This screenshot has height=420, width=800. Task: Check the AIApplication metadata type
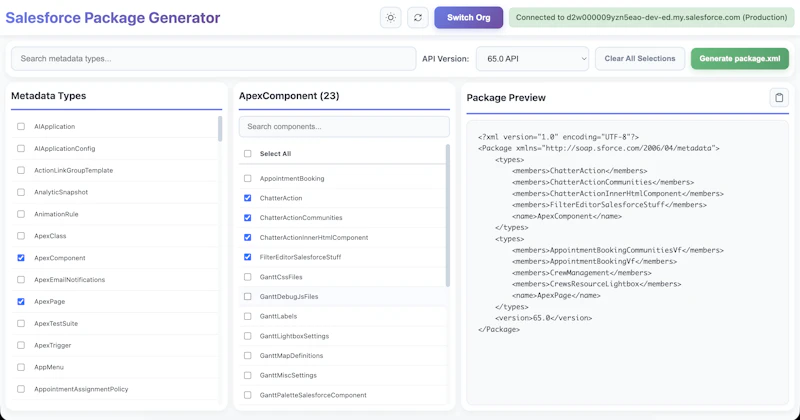point(21,127)
